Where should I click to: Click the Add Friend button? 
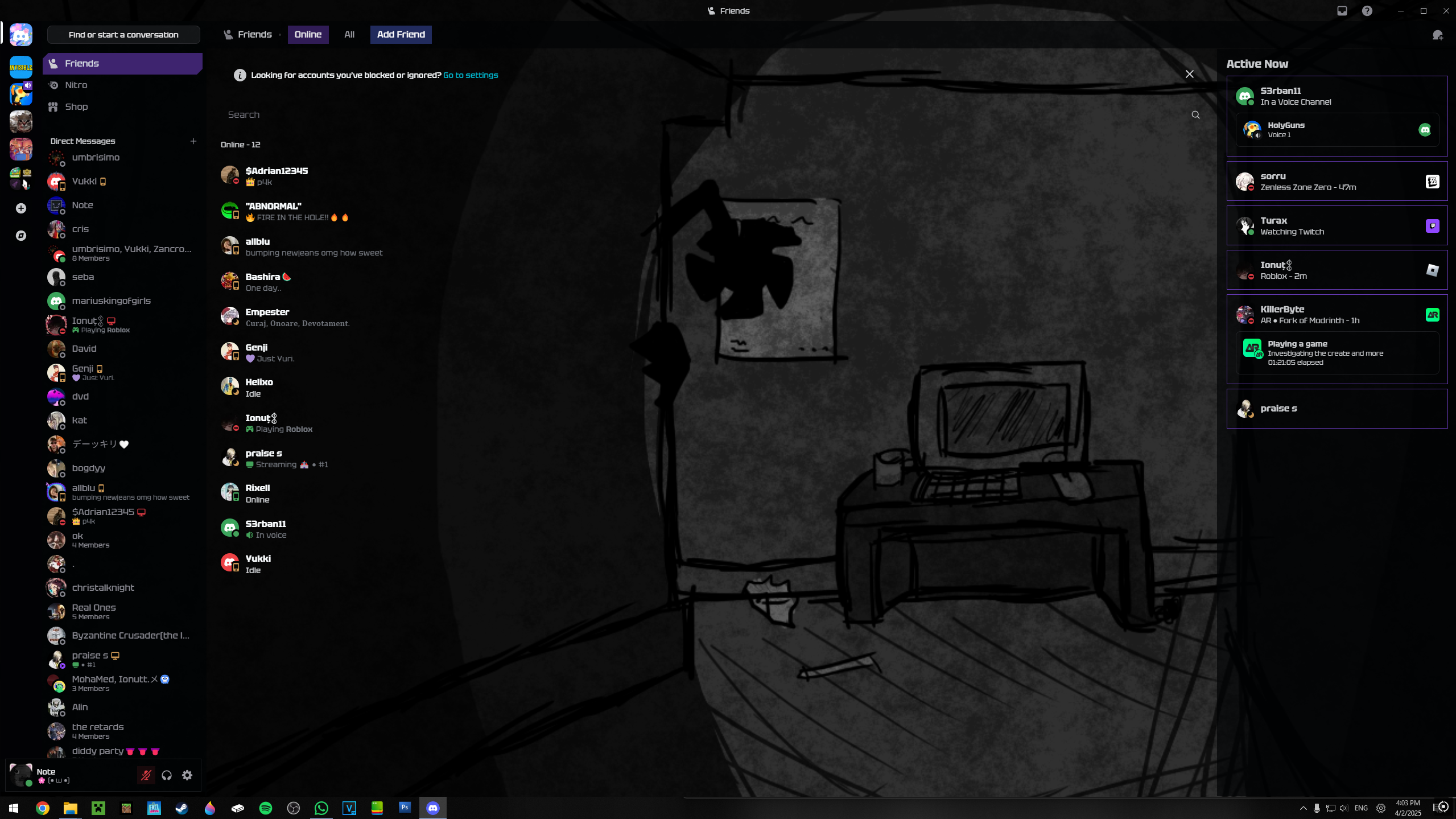pos(401,35)
